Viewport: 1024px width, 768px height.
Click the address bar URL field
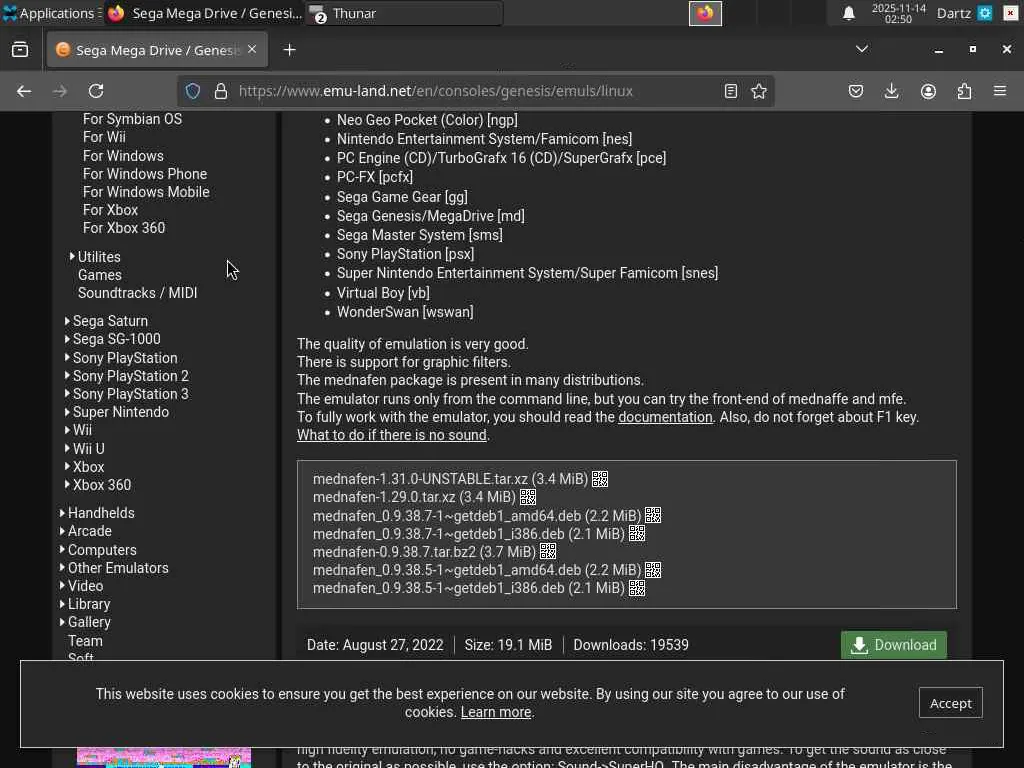(x=477, y=91)
